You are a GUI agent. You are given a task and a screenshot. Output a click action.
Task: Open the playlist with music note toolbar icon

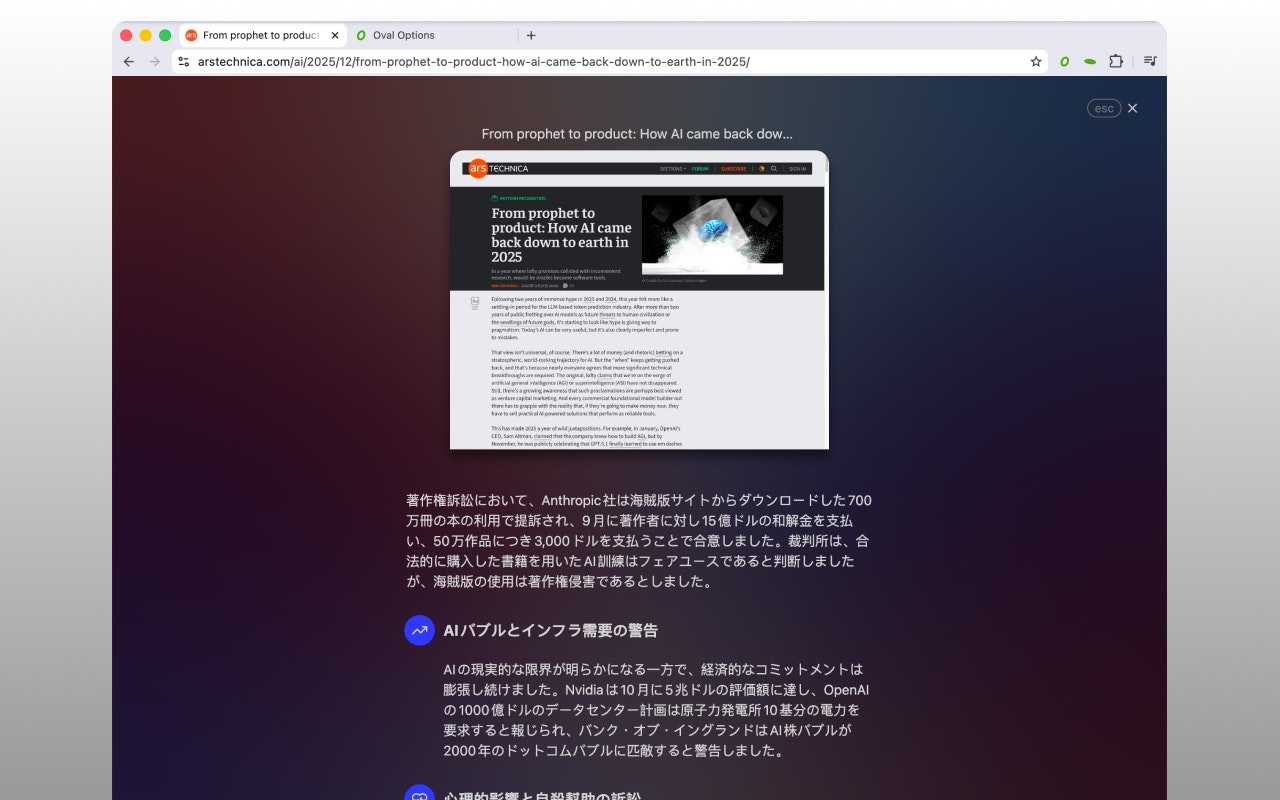(1150, 61)
